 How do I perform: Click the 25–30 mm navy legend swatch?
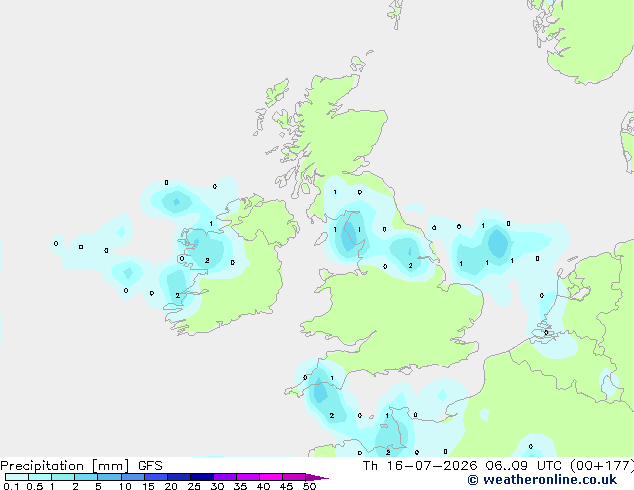click(202, 477)
